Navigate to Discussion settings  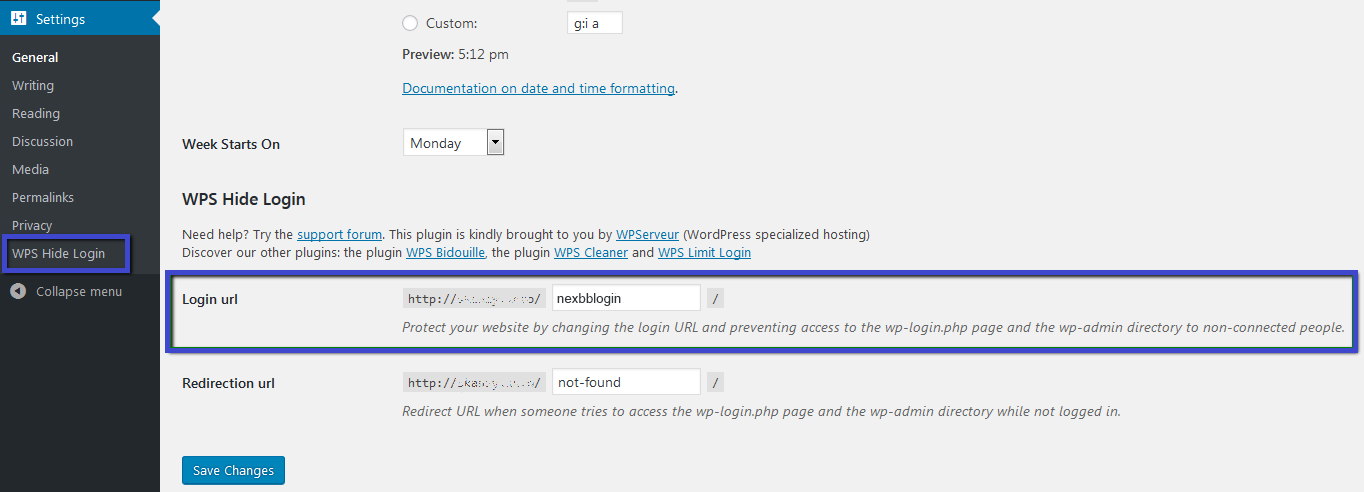[42, 141]
